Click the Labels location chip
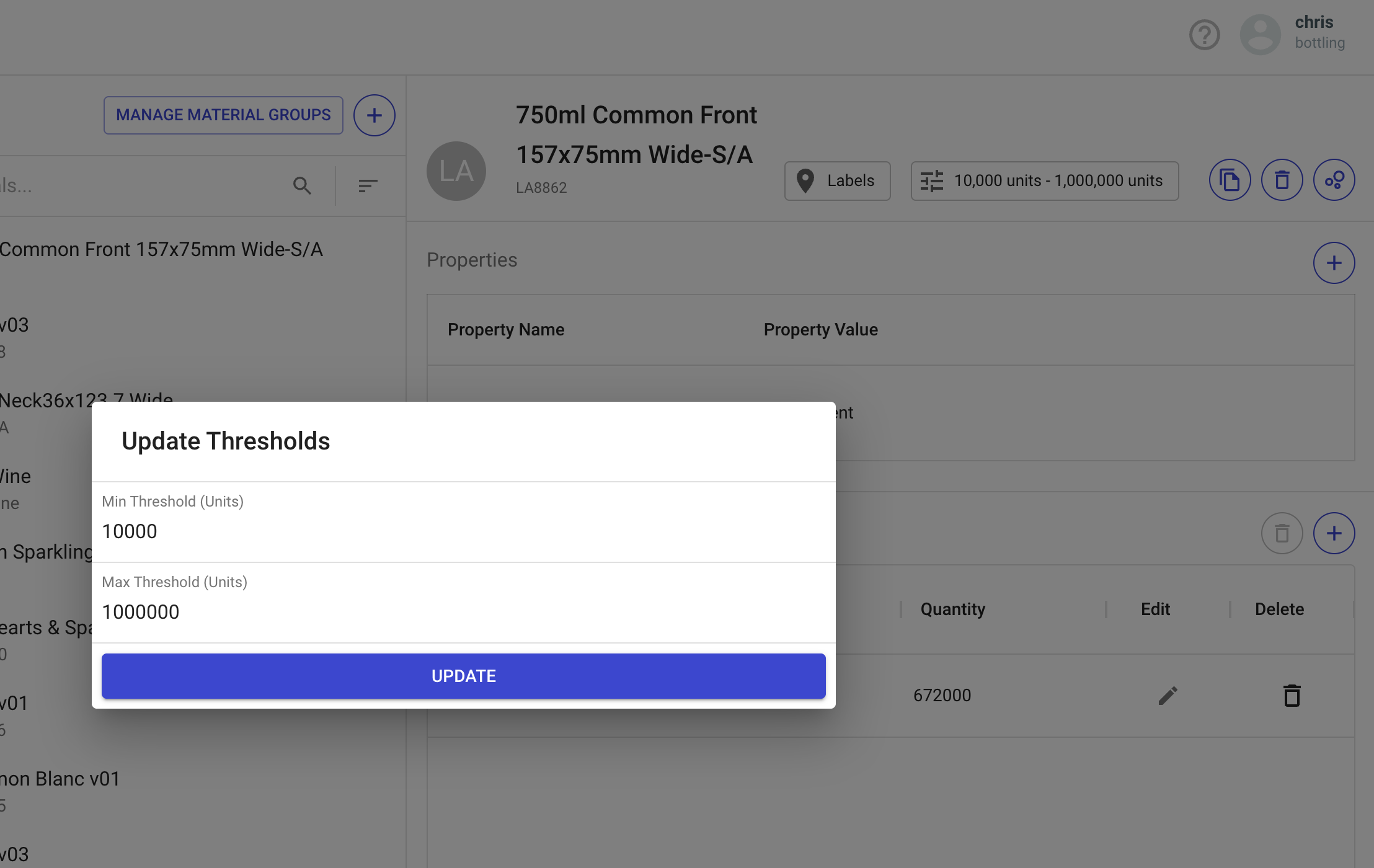The image size is (1374, 868). click(837, 181)
